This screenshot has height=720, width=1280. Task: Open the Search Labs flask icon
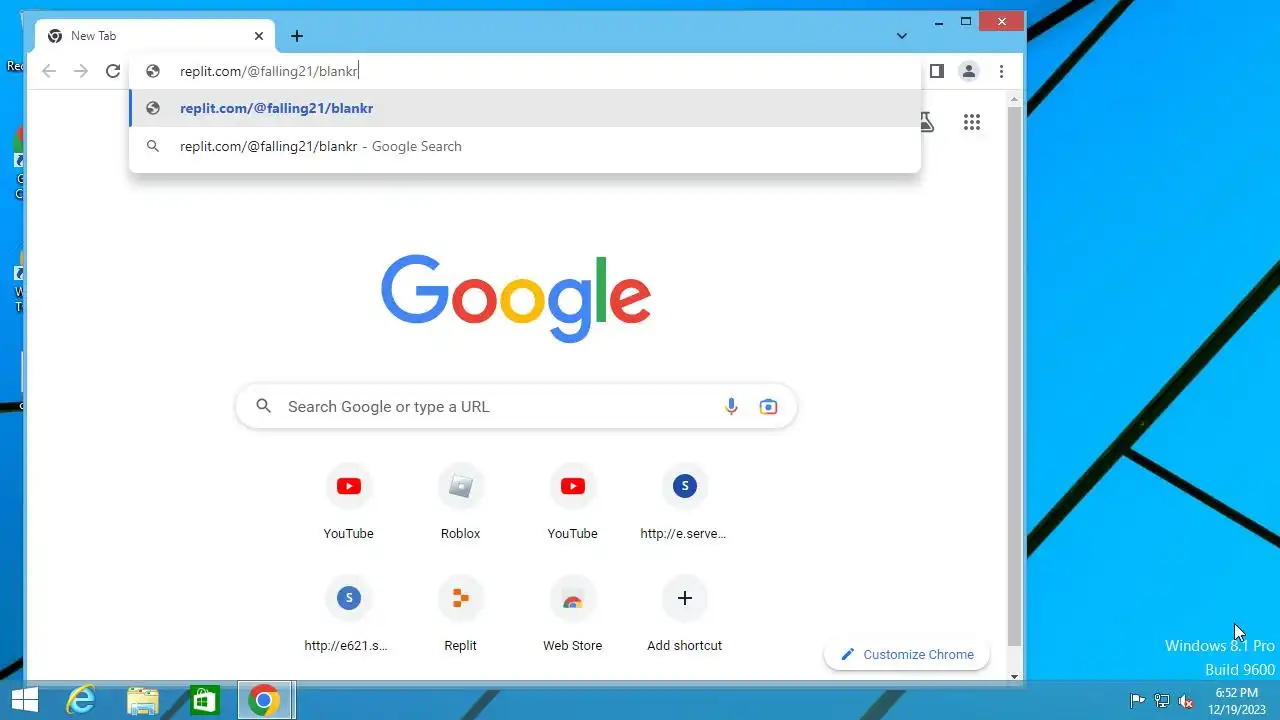pos(925,122)
